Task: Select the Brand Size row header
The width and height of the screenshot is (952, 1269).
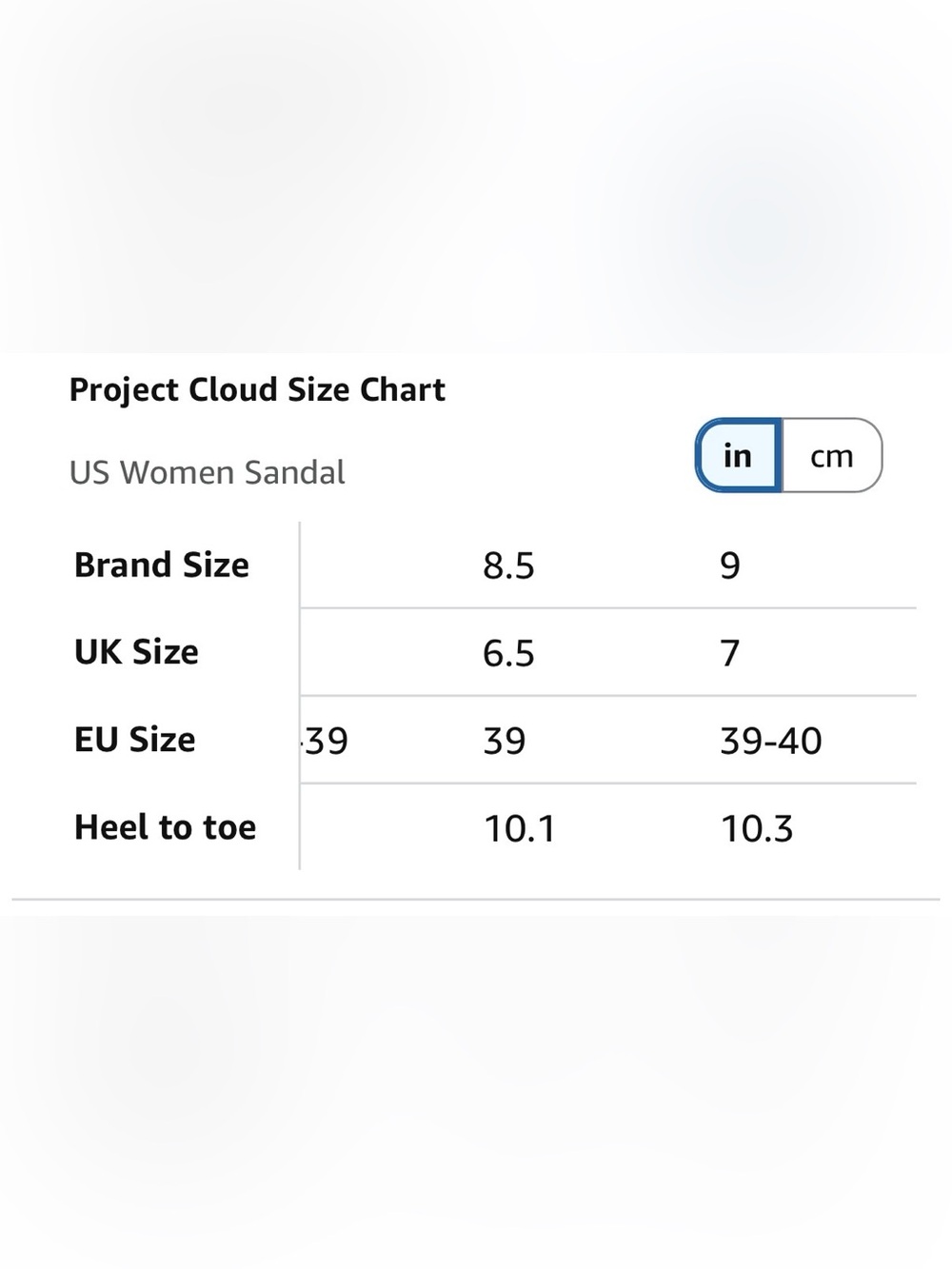Action: tap(162, 565)
